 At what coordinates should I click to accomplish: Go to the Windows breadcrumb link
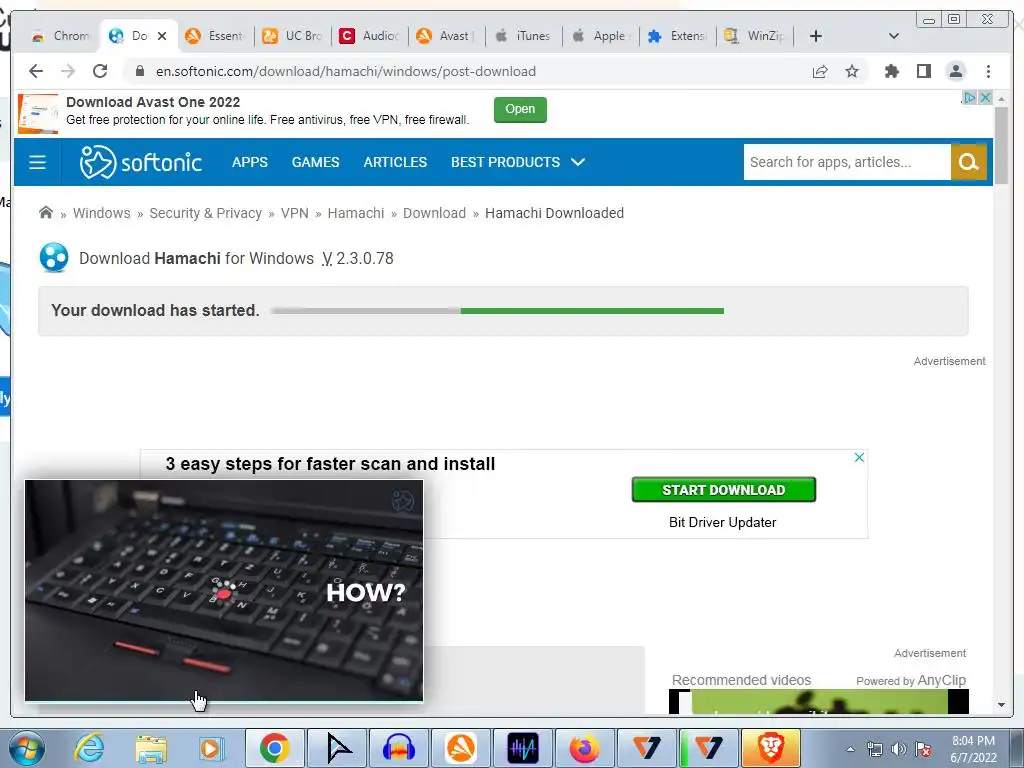coord(101,213)
